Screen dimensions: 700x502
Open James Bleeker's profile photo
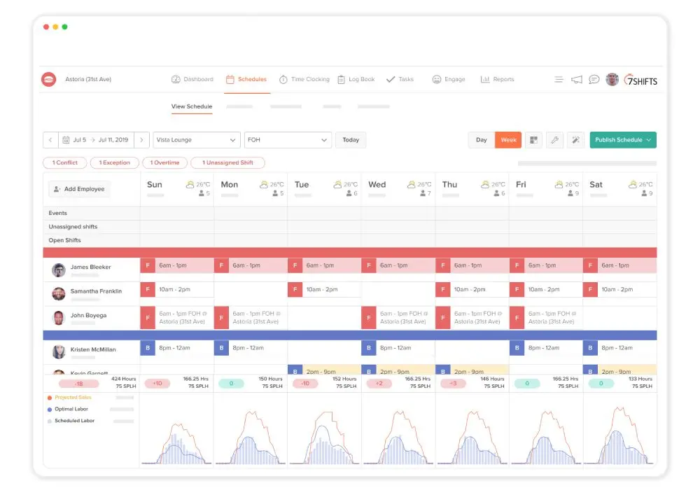pyautogui.click(x=58, y=270)
